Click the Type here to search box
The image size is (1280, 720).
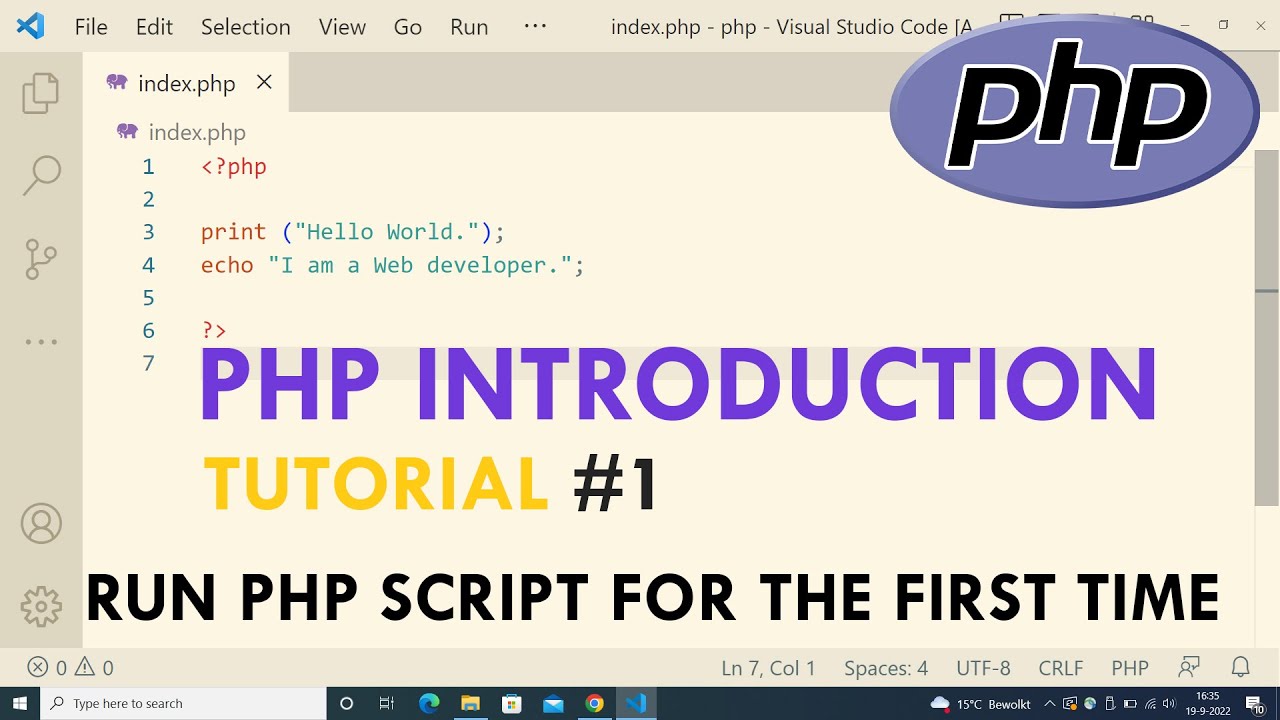[x=183, y=703]
